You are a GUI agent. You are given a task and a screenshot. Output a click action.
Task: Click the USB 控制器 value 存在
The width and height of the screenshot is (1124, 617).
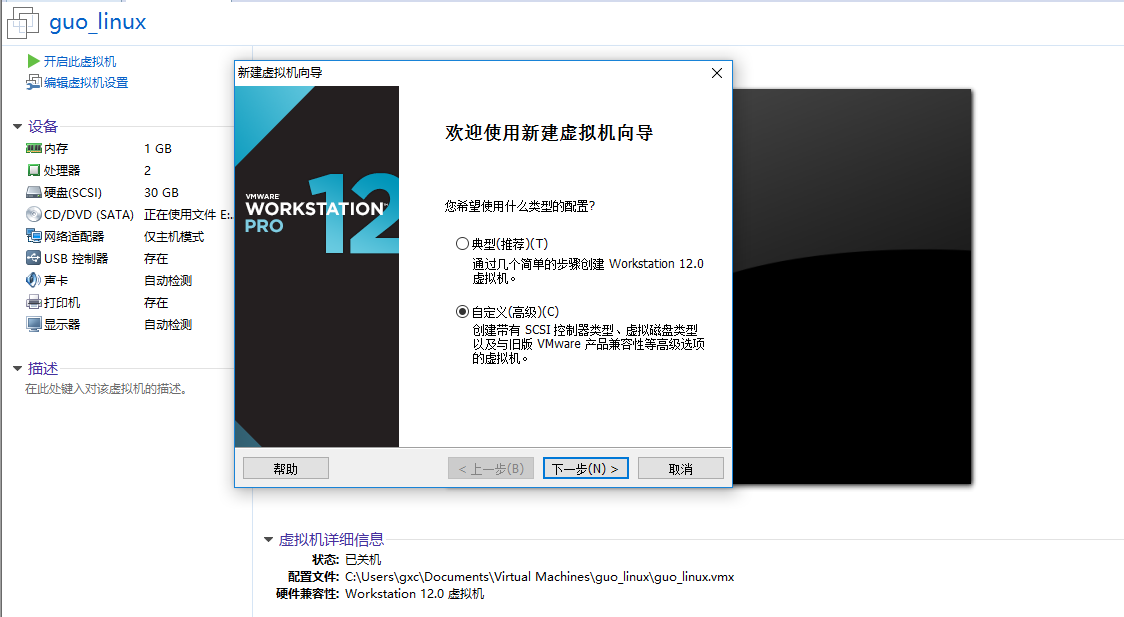click(156, 259)
